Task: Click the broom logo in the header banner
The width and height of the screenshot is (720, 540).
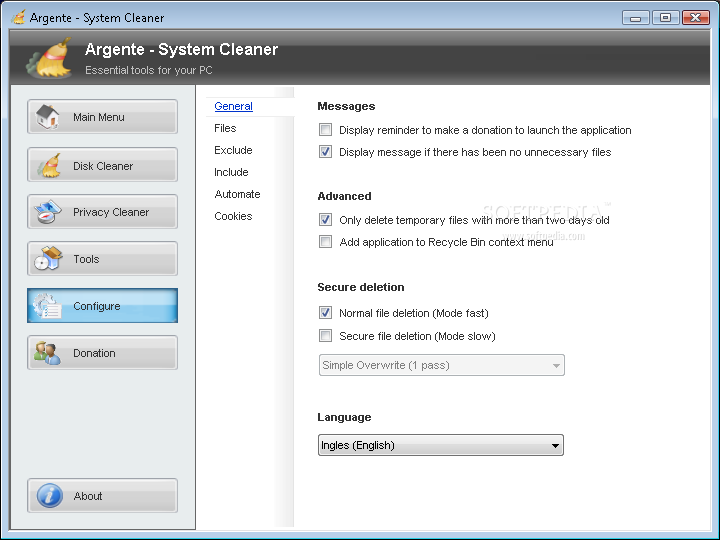Action: pos(50,58)
